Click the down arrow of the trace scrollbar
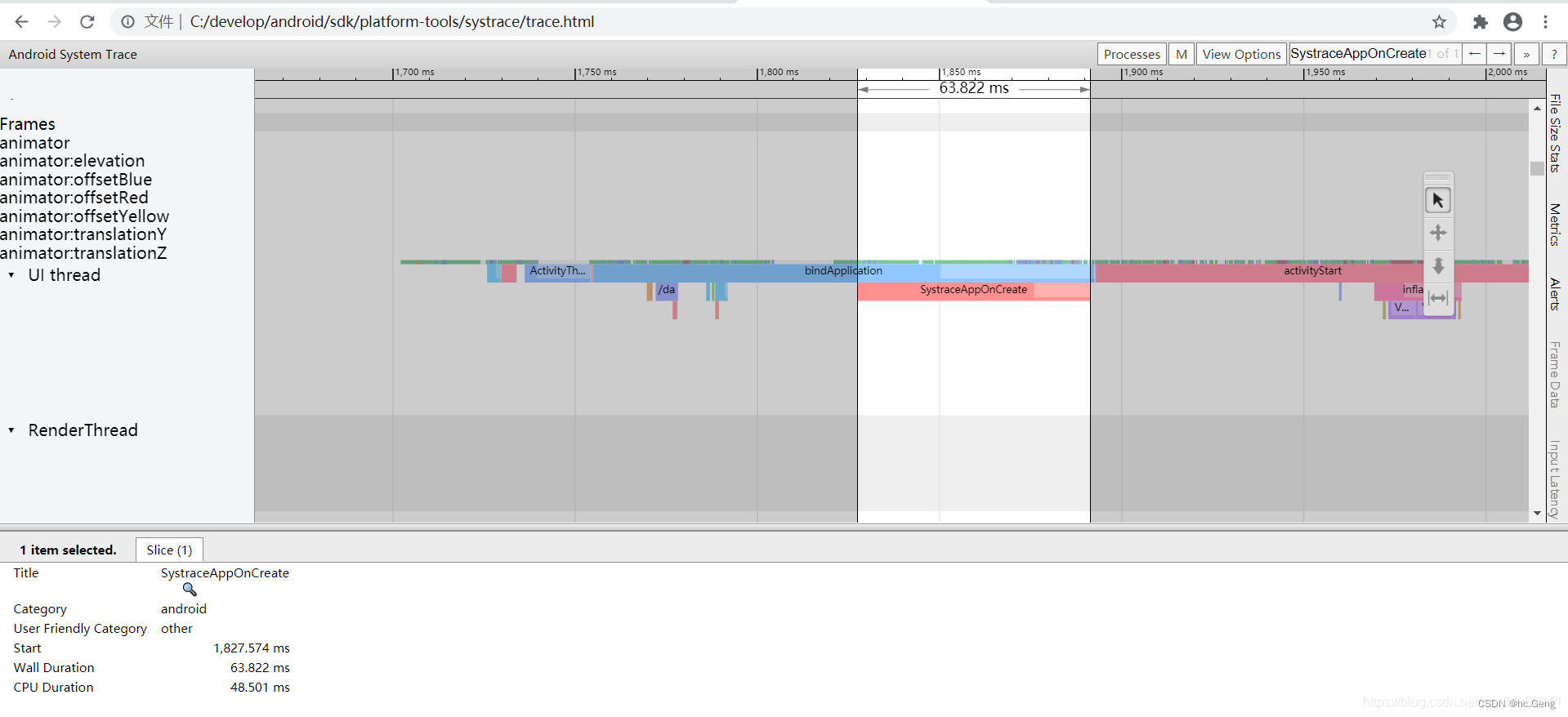This screenshot has height=717, width=1568. [x=1537, y=514]
